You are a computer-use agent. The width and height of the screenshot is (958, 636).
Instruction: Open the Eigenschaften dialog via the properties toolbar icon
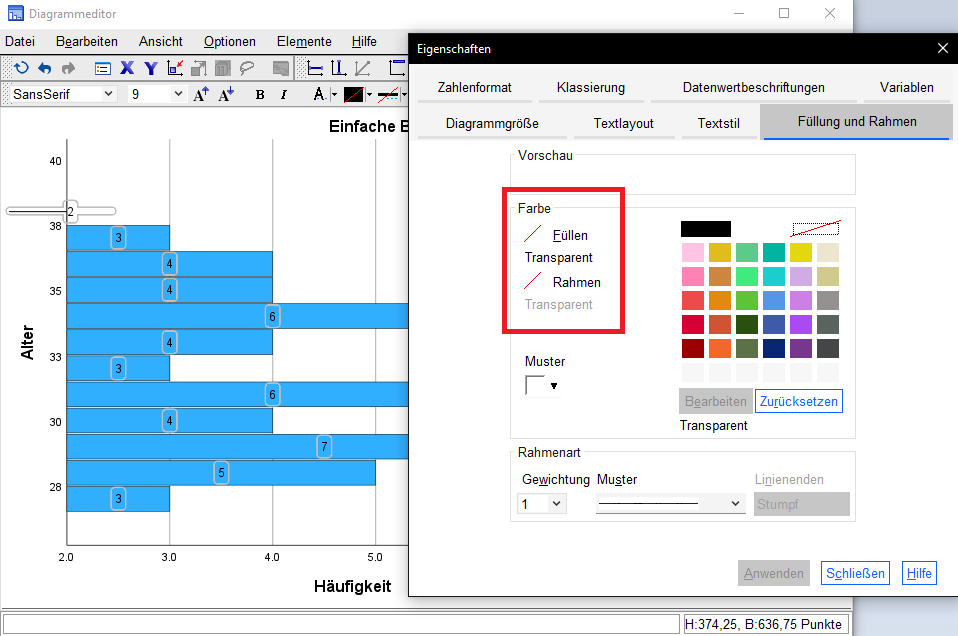pyautogui.click(x=102, y=68)
